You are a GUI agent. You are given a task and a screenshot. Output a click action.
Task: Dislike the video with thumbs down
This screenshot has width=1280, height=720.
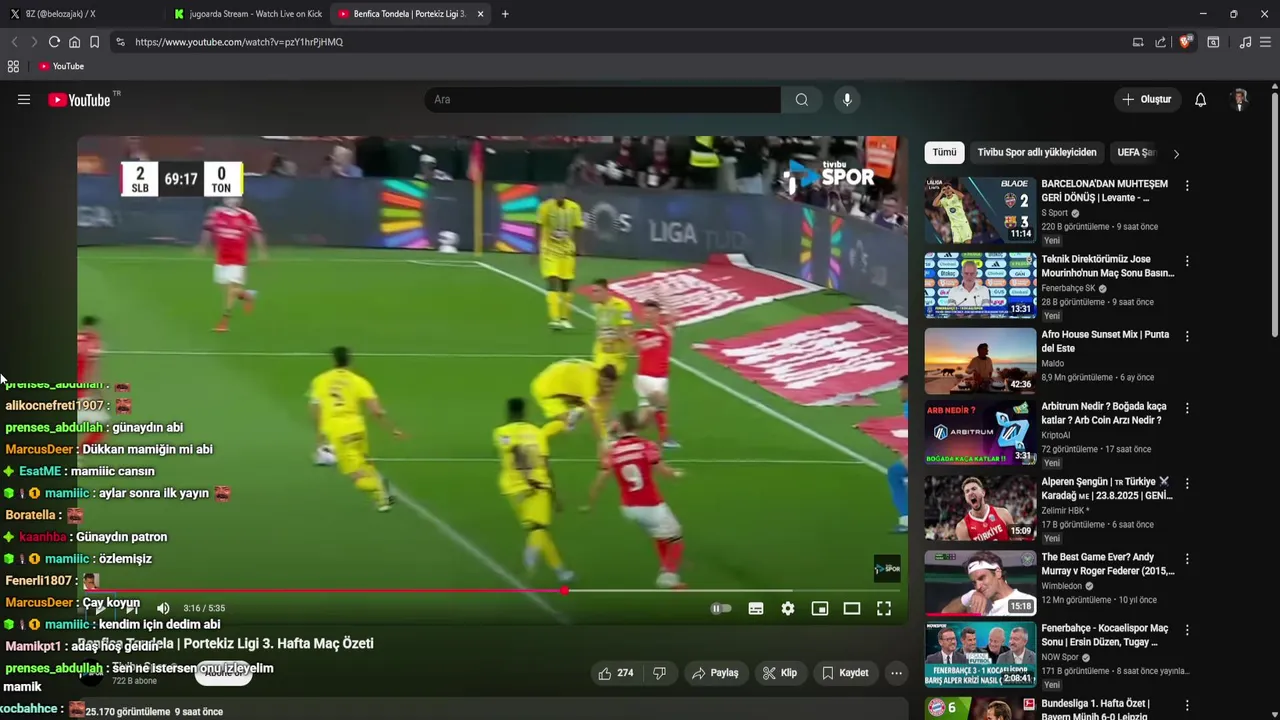(659, 673)
